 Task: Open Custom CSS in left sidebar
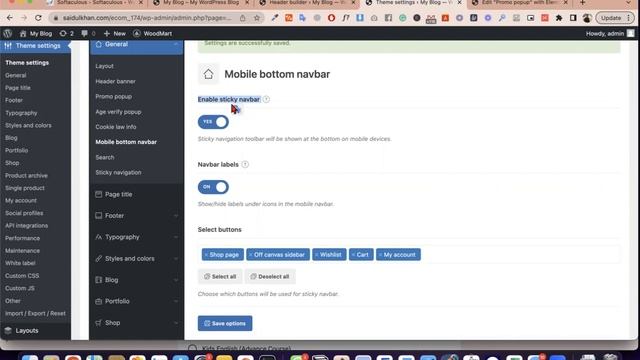point(22,276)
